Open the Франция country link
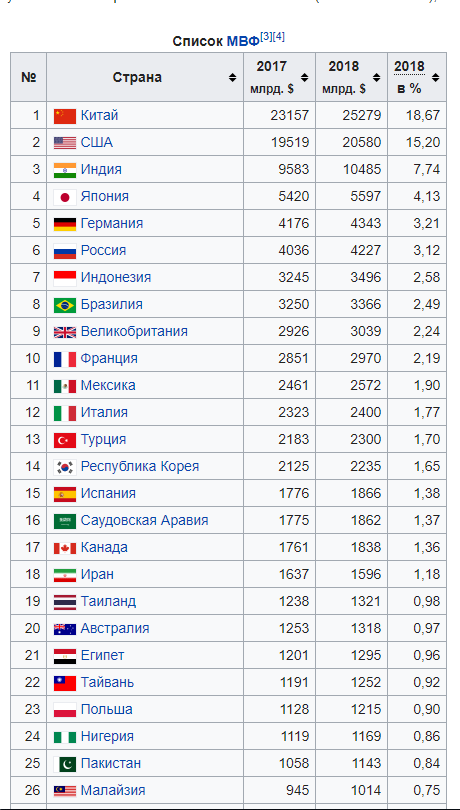 tap(109, 358)
